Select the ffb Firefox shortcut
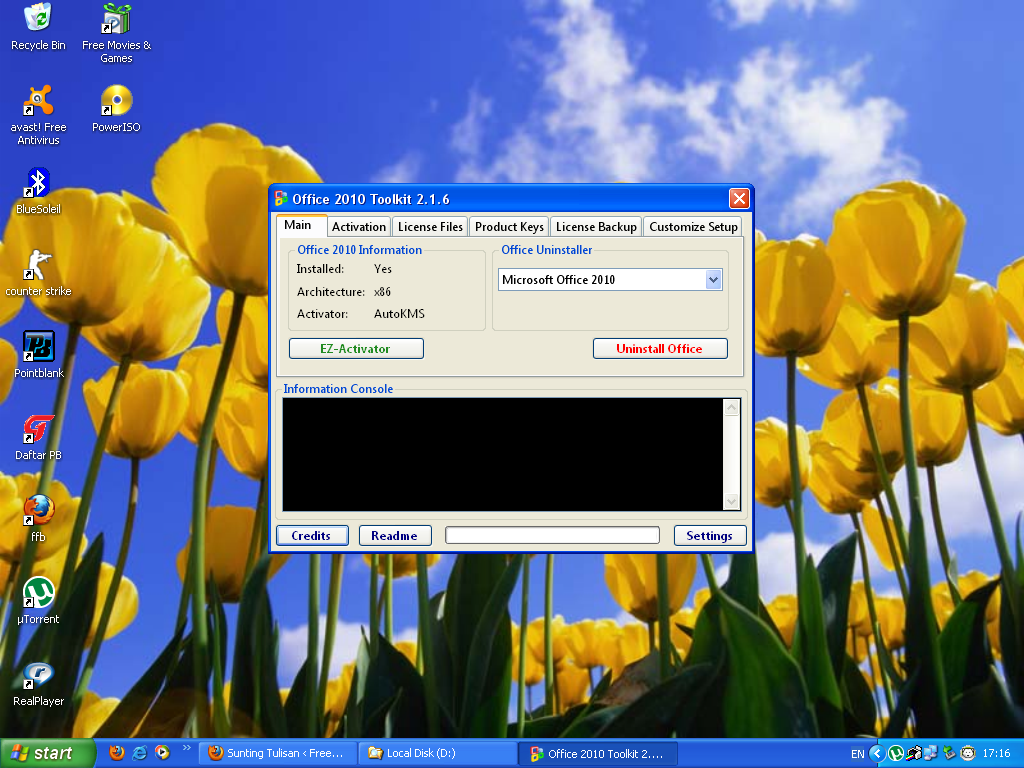This screenshot has width=1024, height=768. click(x=38, y=519)
